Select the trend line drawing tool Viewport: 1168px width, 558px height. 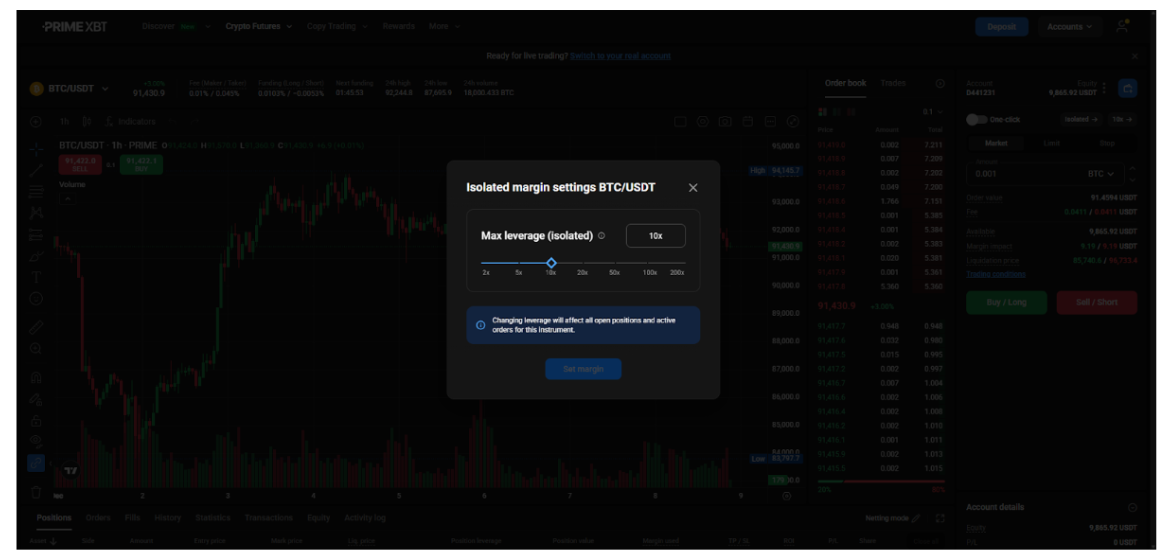36,171
